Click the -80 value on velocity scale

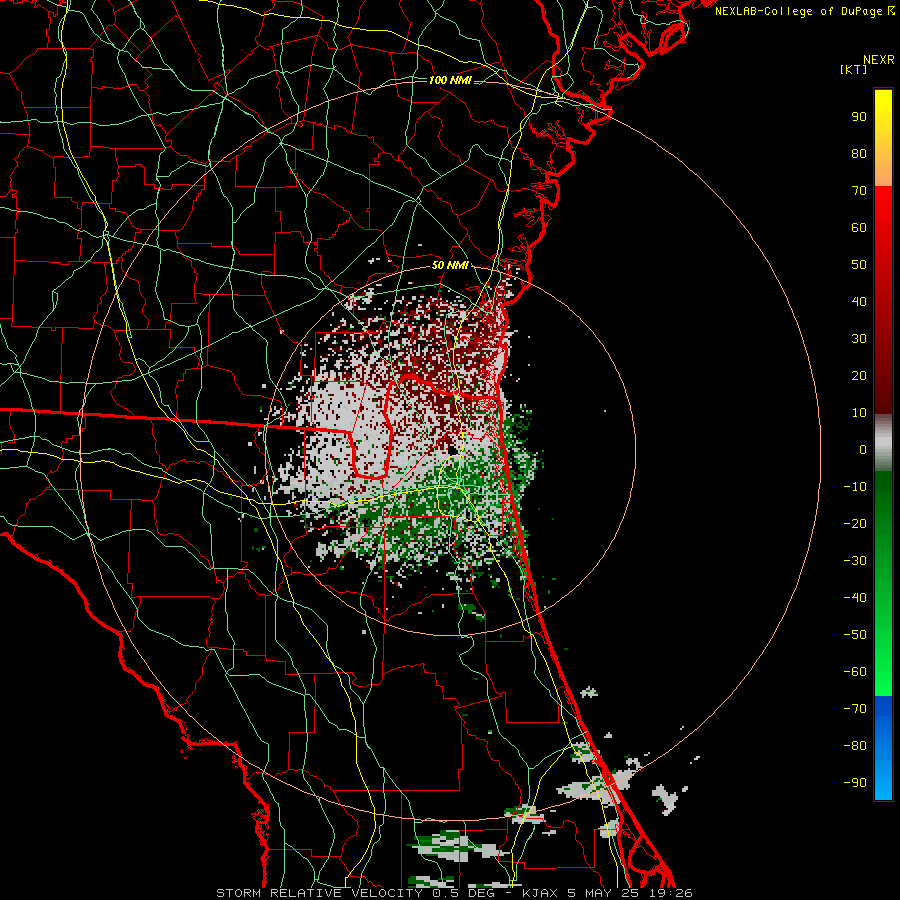click(x=855, y=746)
